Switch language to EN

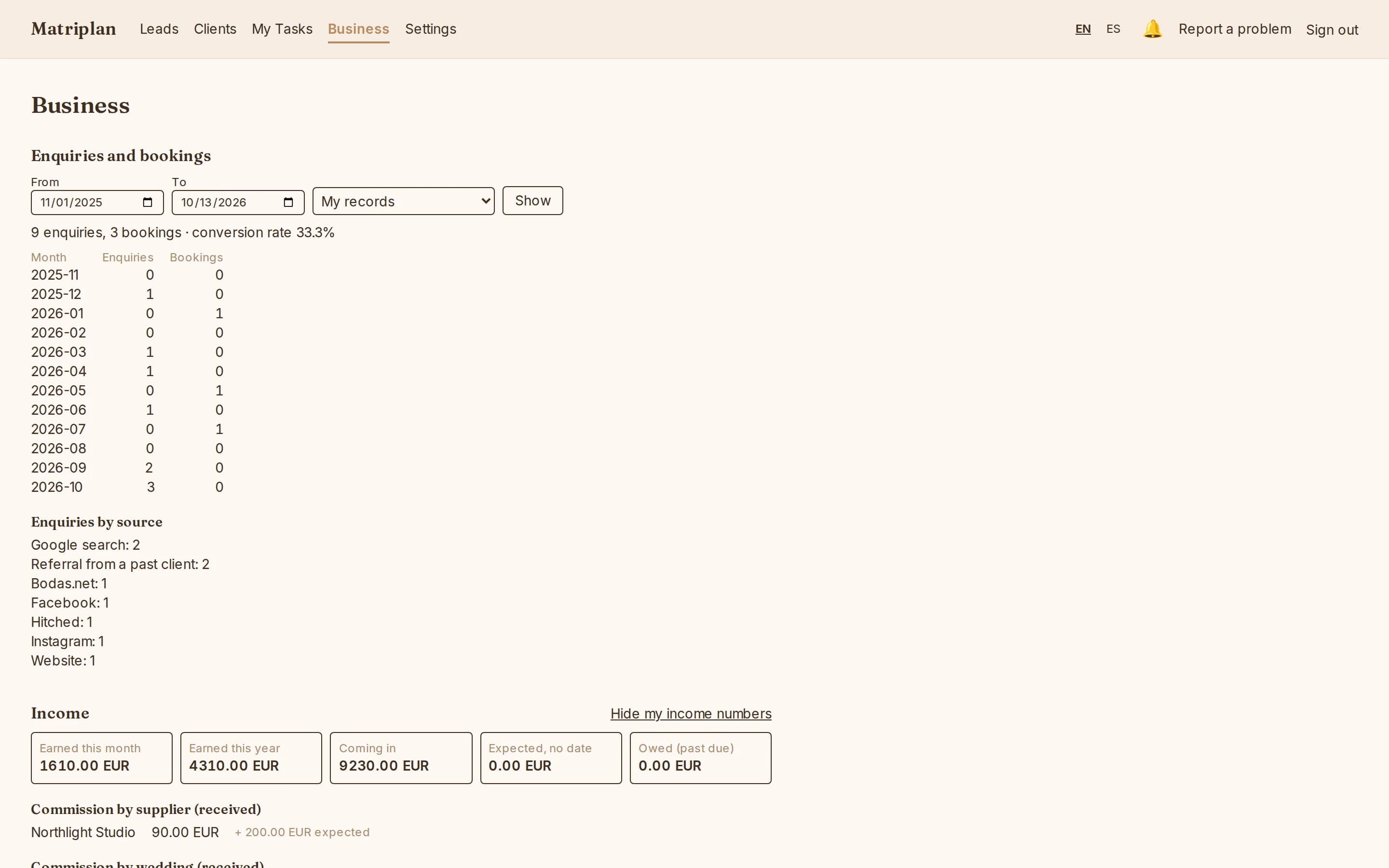click(1082, 29)
